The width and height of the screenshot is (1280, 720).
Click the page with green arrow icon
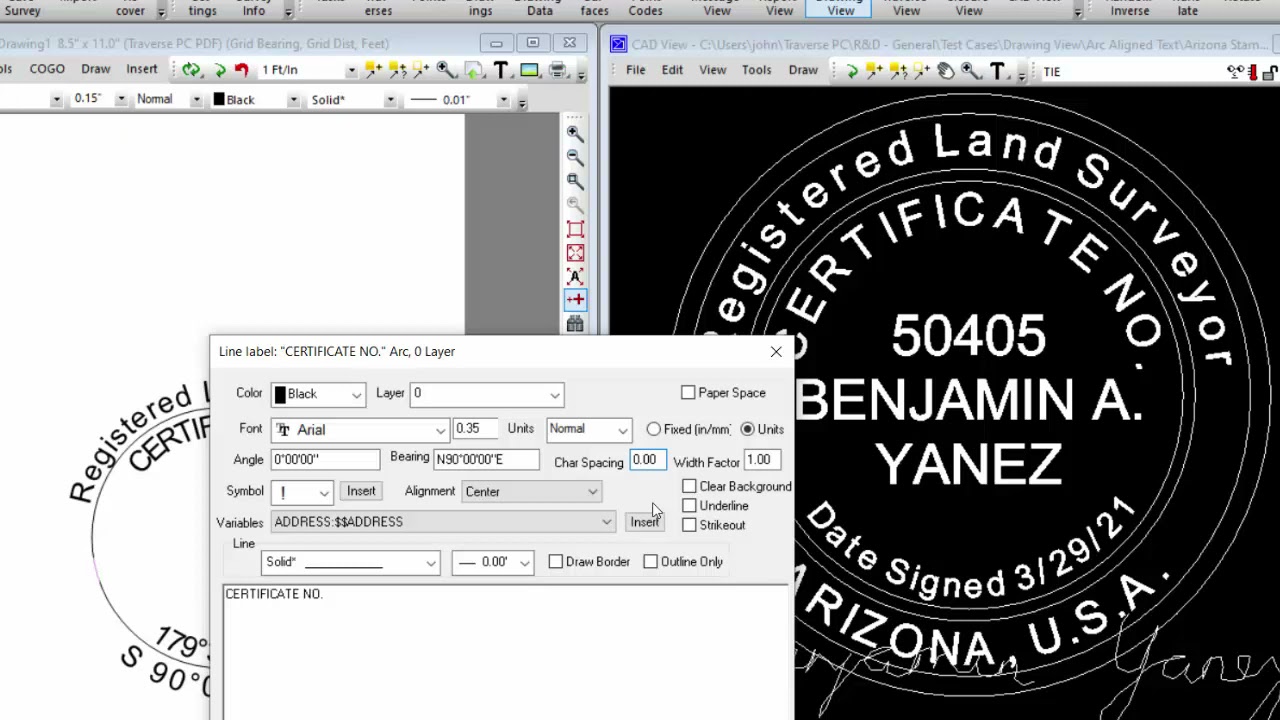[474, 70]
